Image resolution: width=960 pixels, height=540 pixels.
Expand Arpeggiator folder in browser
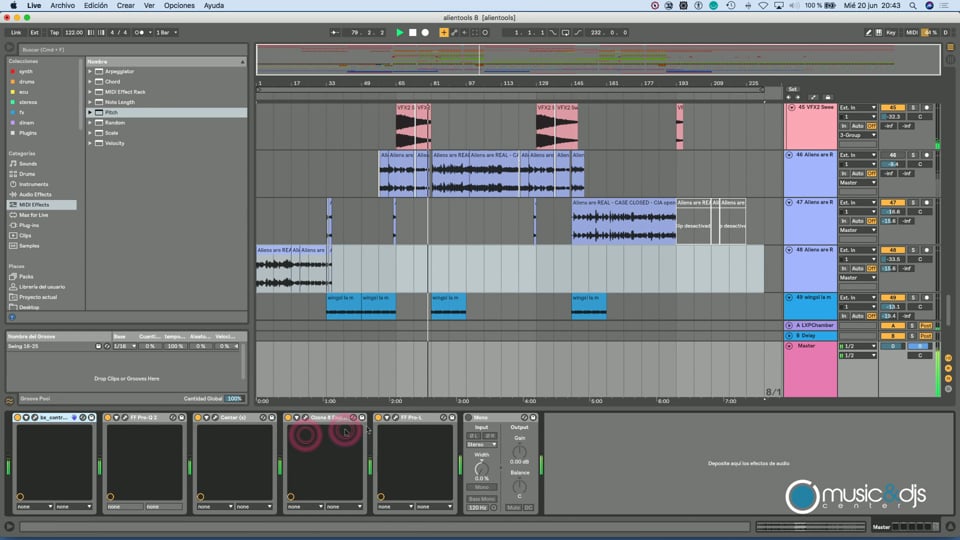90,72
